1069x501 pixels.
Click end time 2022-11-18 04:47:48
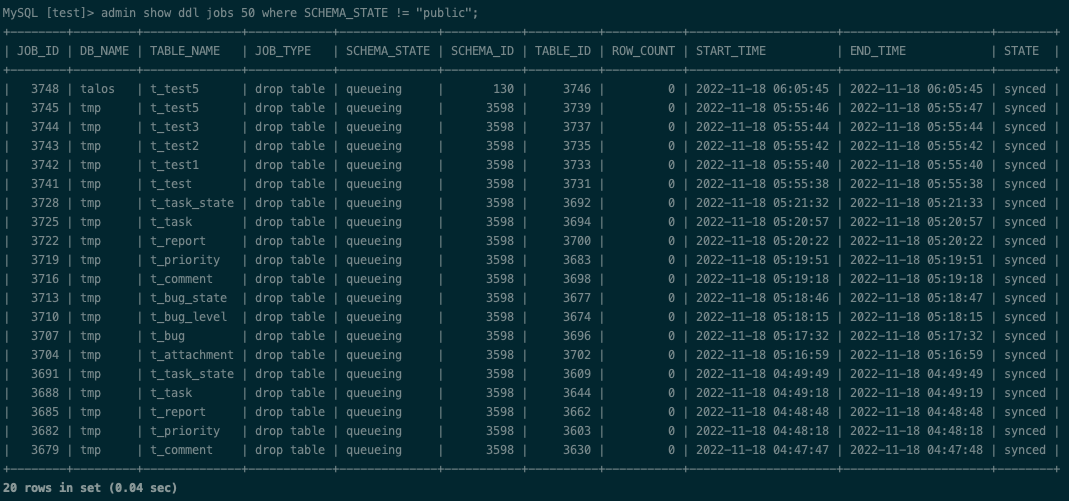[916, 450]
